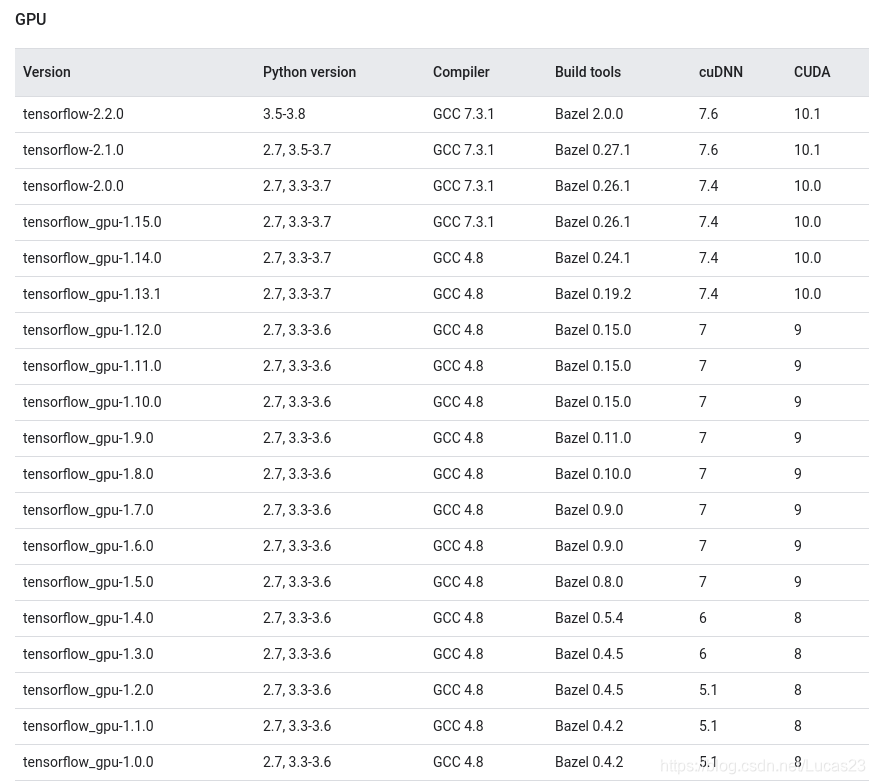The height and width of the screenshot is (784, 875).
Task: Select the tensorflow-2.2.0 version cell
Action: (73, 114)
